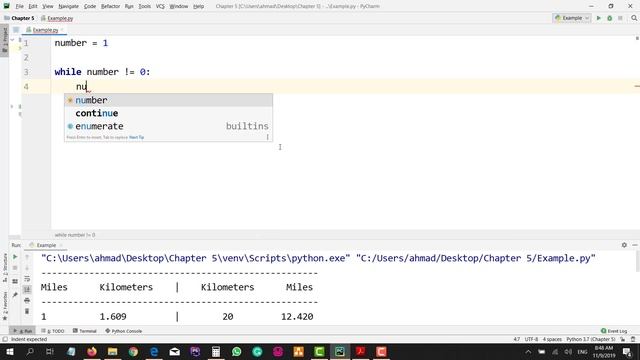Viewport: 640px width, 360px height.
Task: Open the Structure side tool window
Action: 4,268
